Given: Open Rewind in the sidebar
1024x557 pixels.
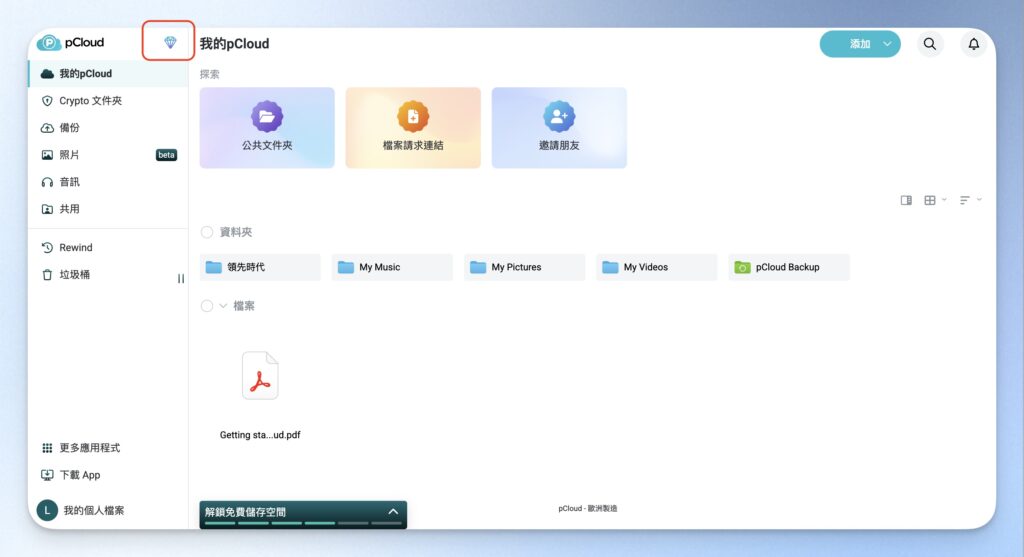Looking at the screenshot, I should pos(108,247).
